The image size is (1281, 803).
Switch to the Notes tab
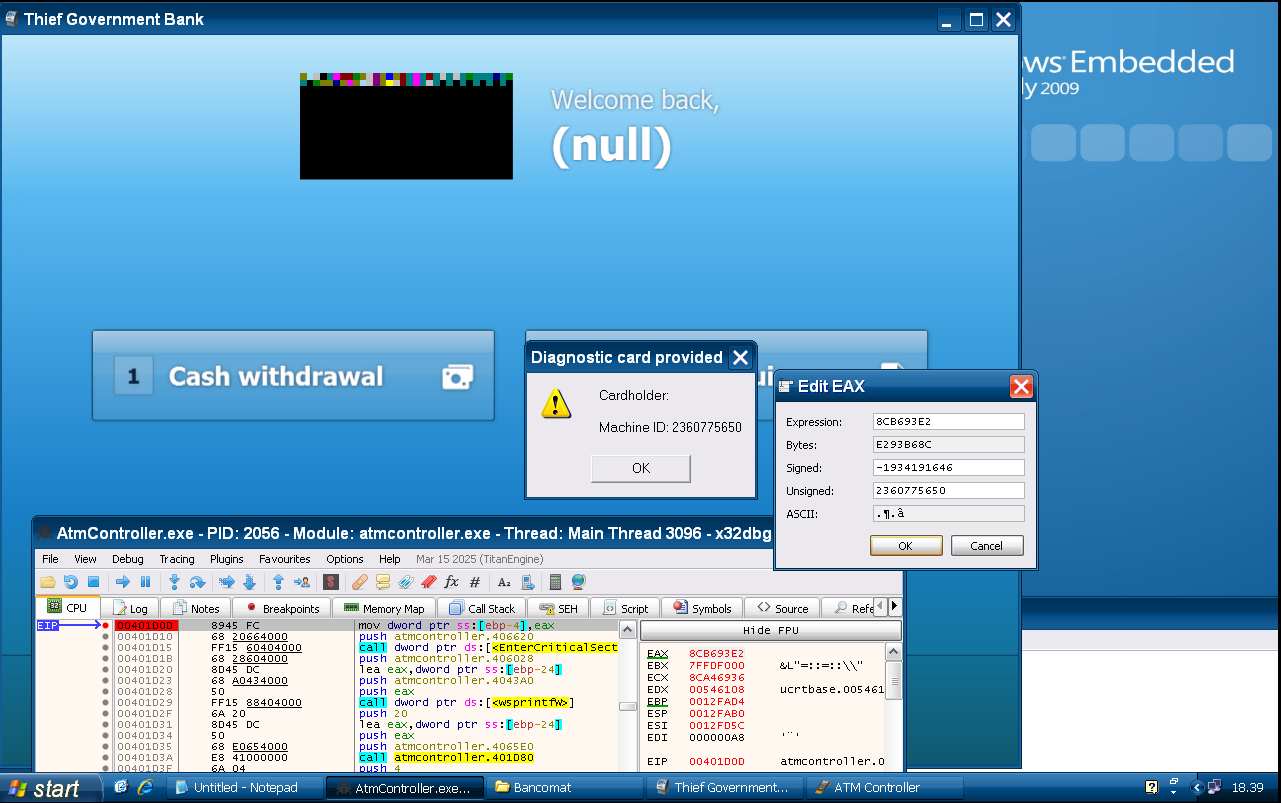point(195,608)
